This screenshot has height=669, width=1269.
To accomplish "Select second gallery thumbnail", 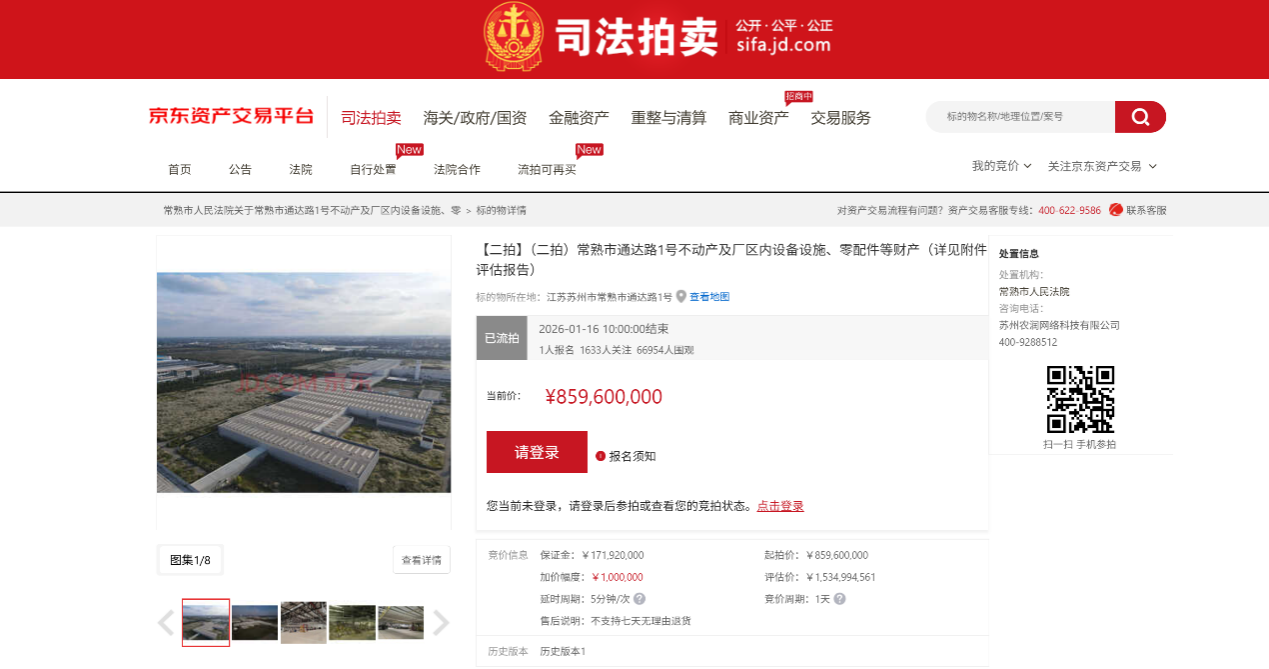I will coord(255,623).
